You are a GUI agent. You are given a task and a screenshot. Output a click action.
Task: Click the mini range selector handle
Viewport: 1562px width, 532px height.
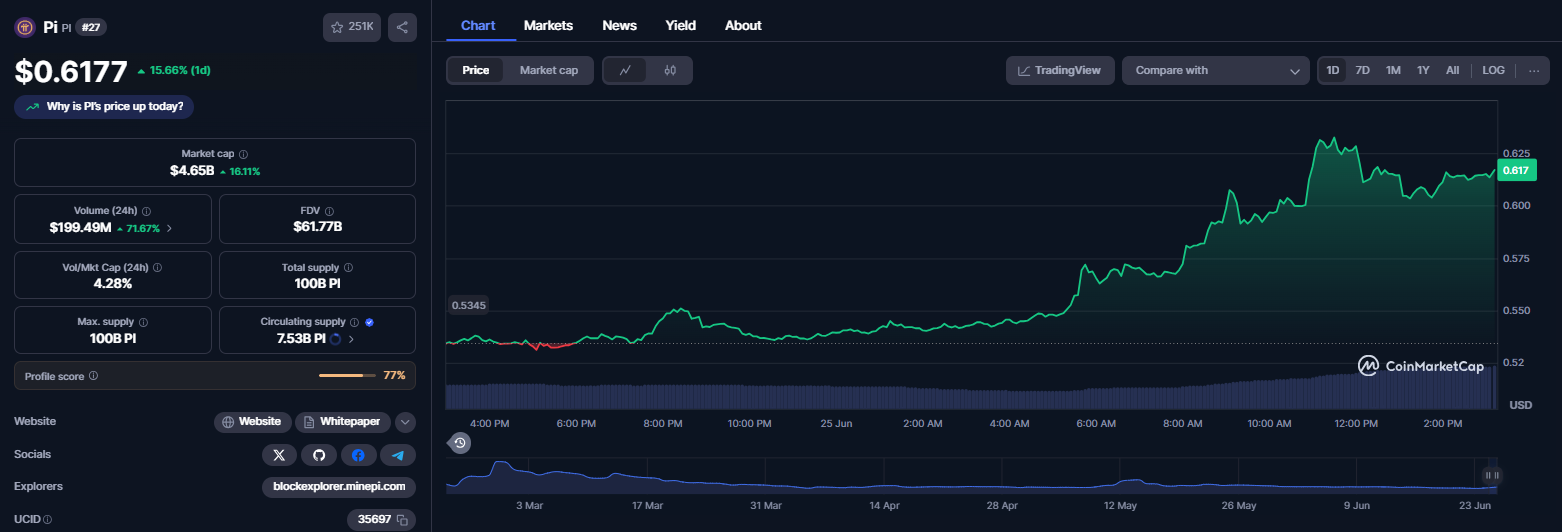click(1491, 475)
